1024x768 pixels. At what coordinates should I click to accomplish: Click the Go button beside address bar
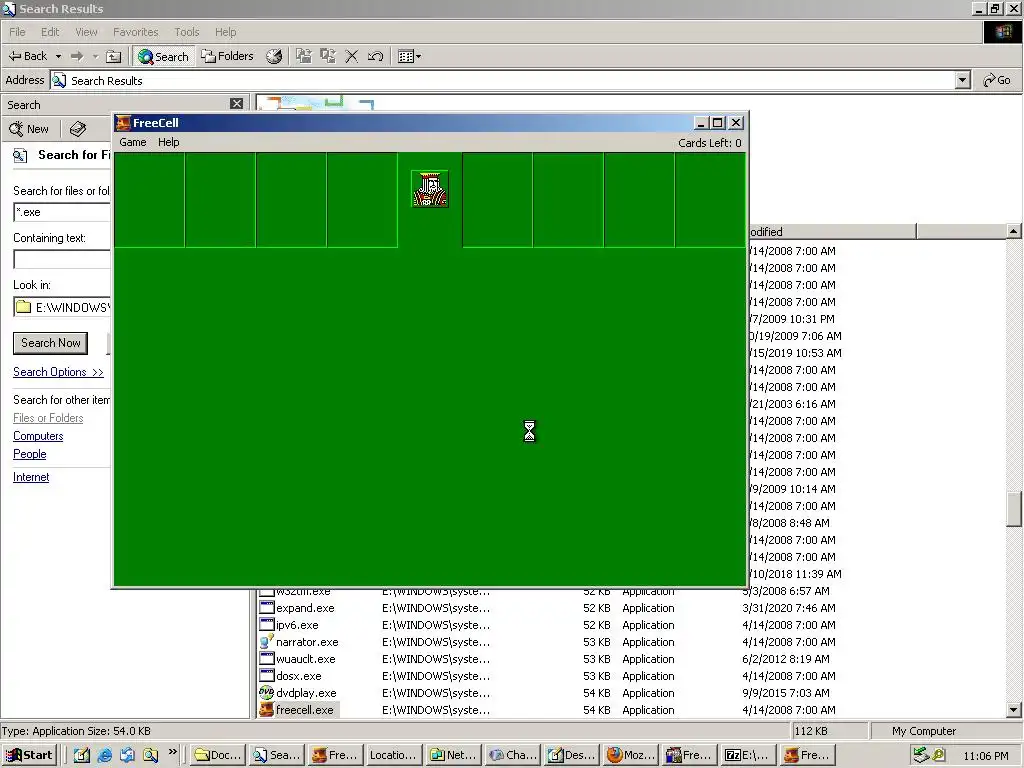[x=997, y=80]
